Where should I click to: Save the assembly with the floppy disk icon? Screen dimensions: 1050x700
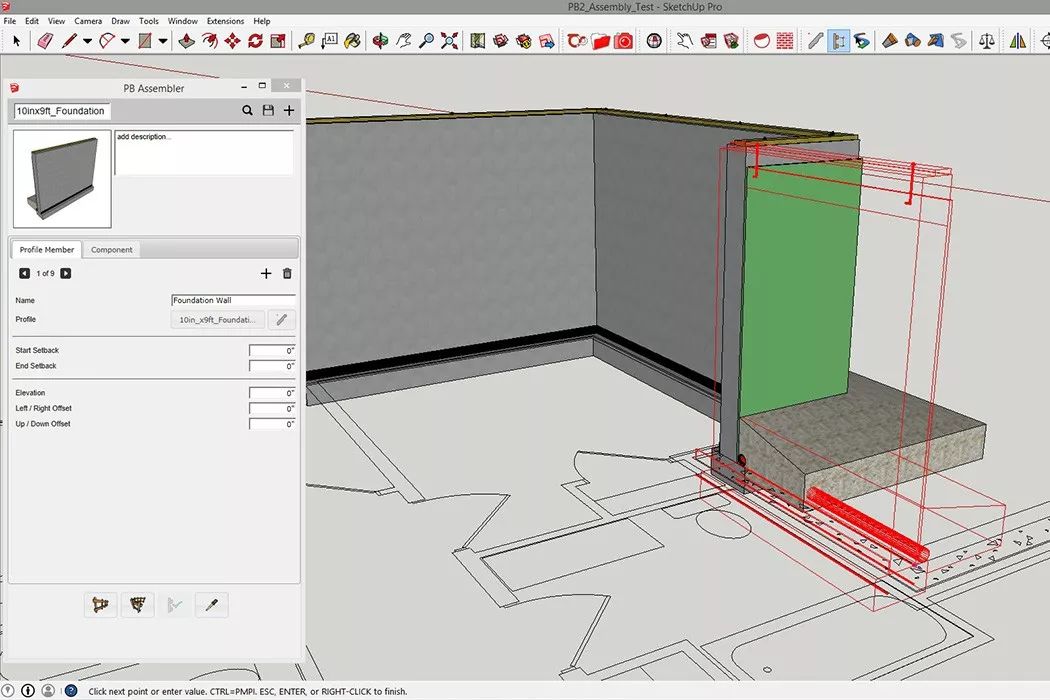click(268, 111)
